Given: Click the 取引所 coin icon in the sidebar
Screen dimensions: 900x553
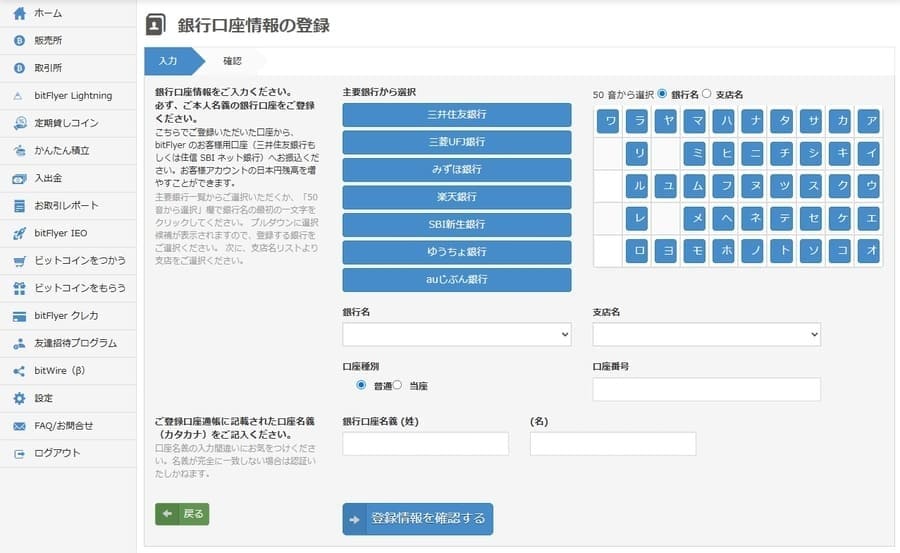Looking at the screenshot, I should click(x=20, y=68).
